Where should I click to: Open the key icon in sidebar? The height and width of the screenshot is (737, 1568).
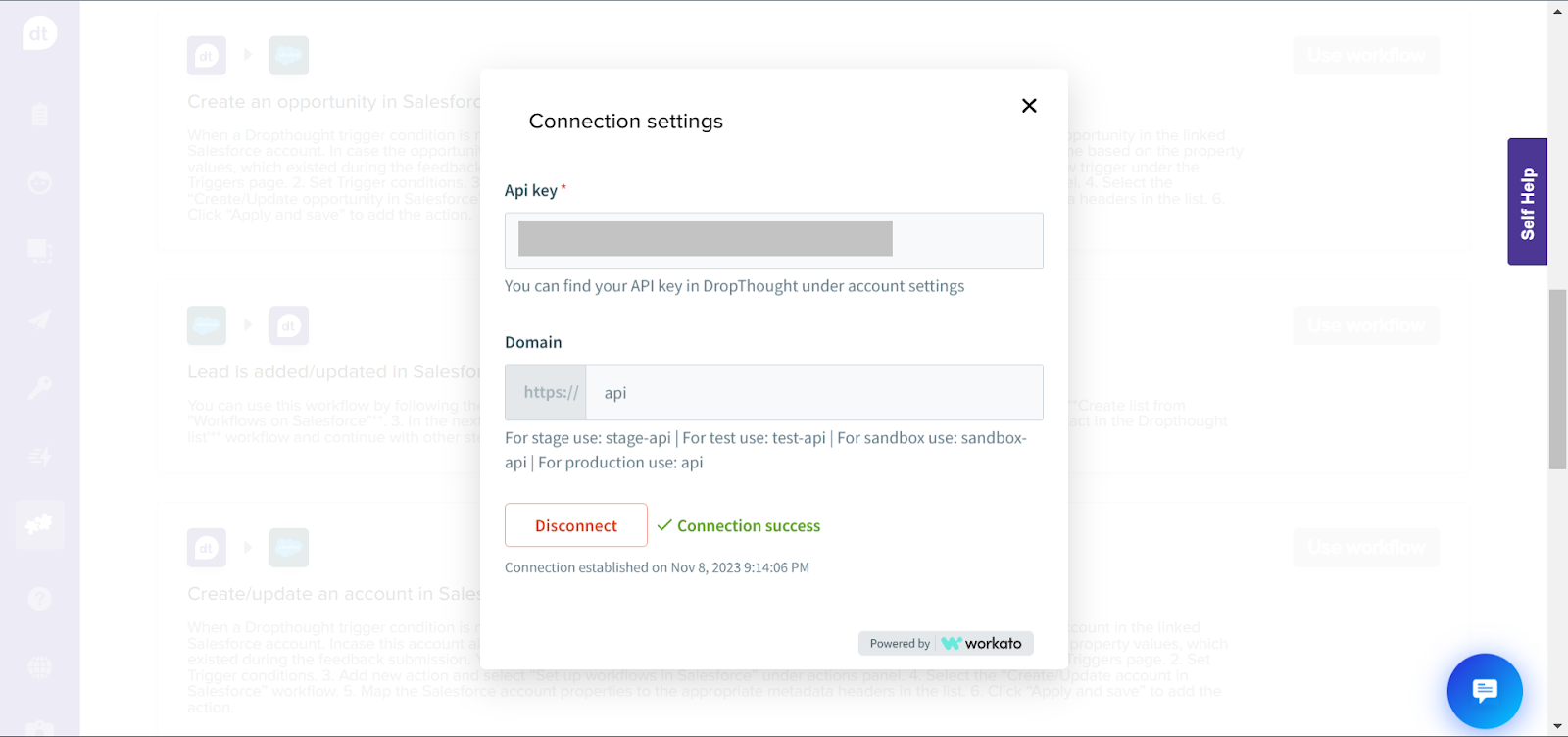[39, 388]
